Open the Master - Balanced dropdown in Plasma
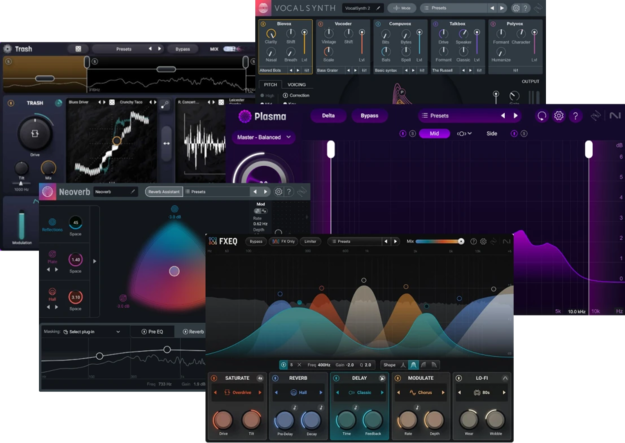 tap(263, 137)
